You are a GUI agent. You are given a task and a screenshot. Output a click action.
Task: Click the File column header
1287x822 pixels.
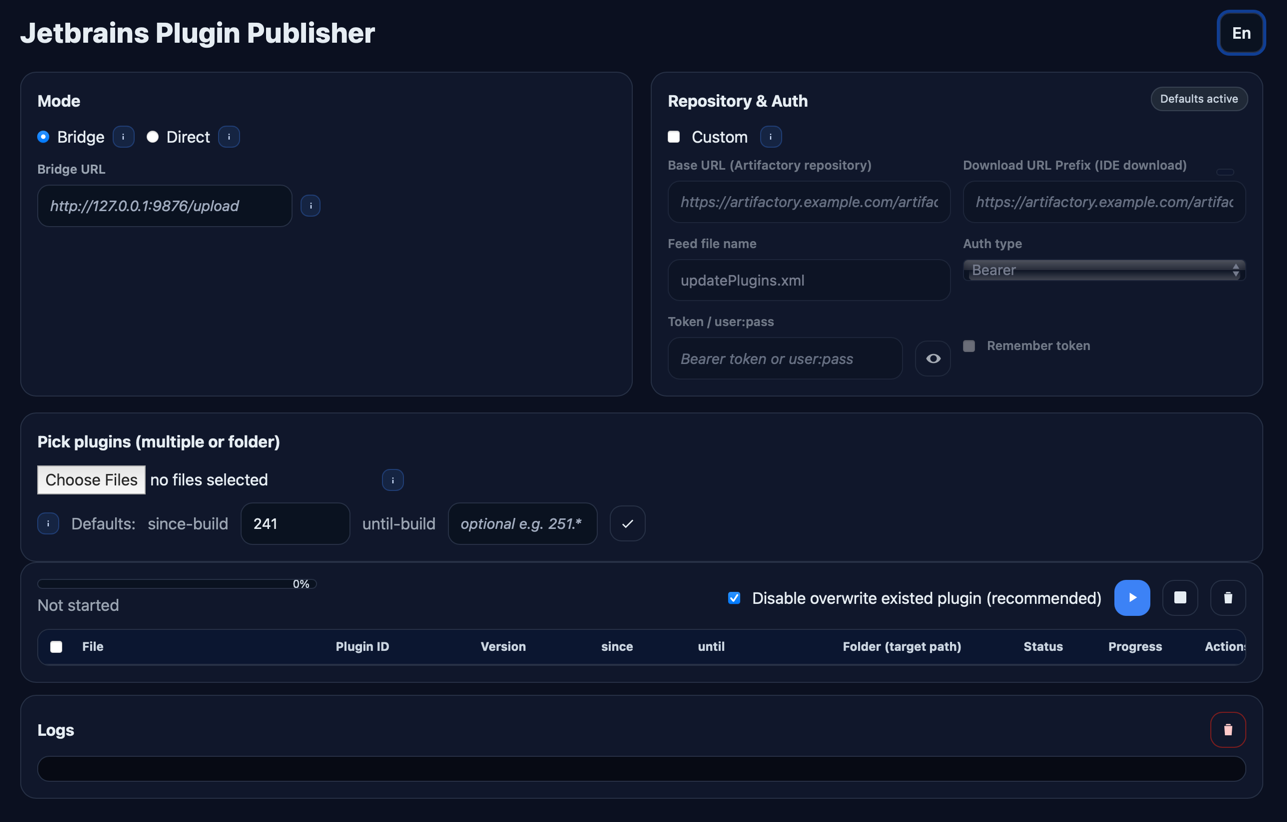point(93,647)
